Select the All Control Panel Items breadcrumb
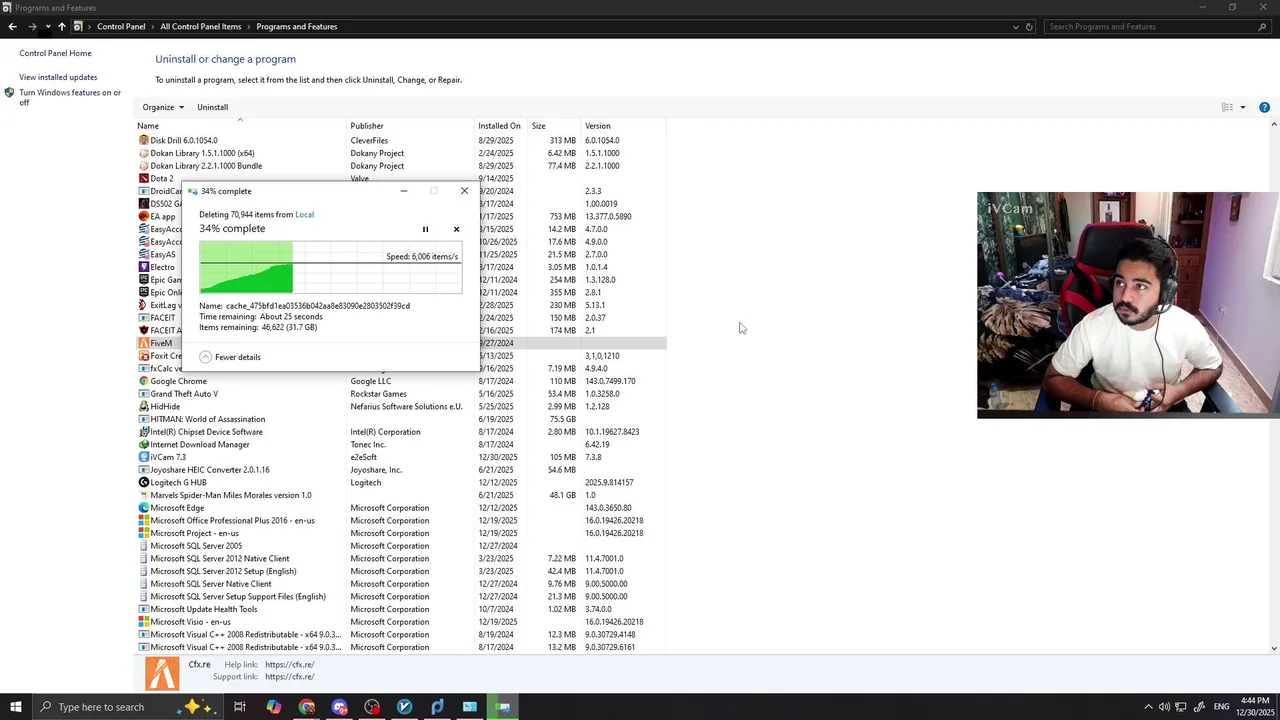The image size is (1280, 720). click(x=200, y=27)
